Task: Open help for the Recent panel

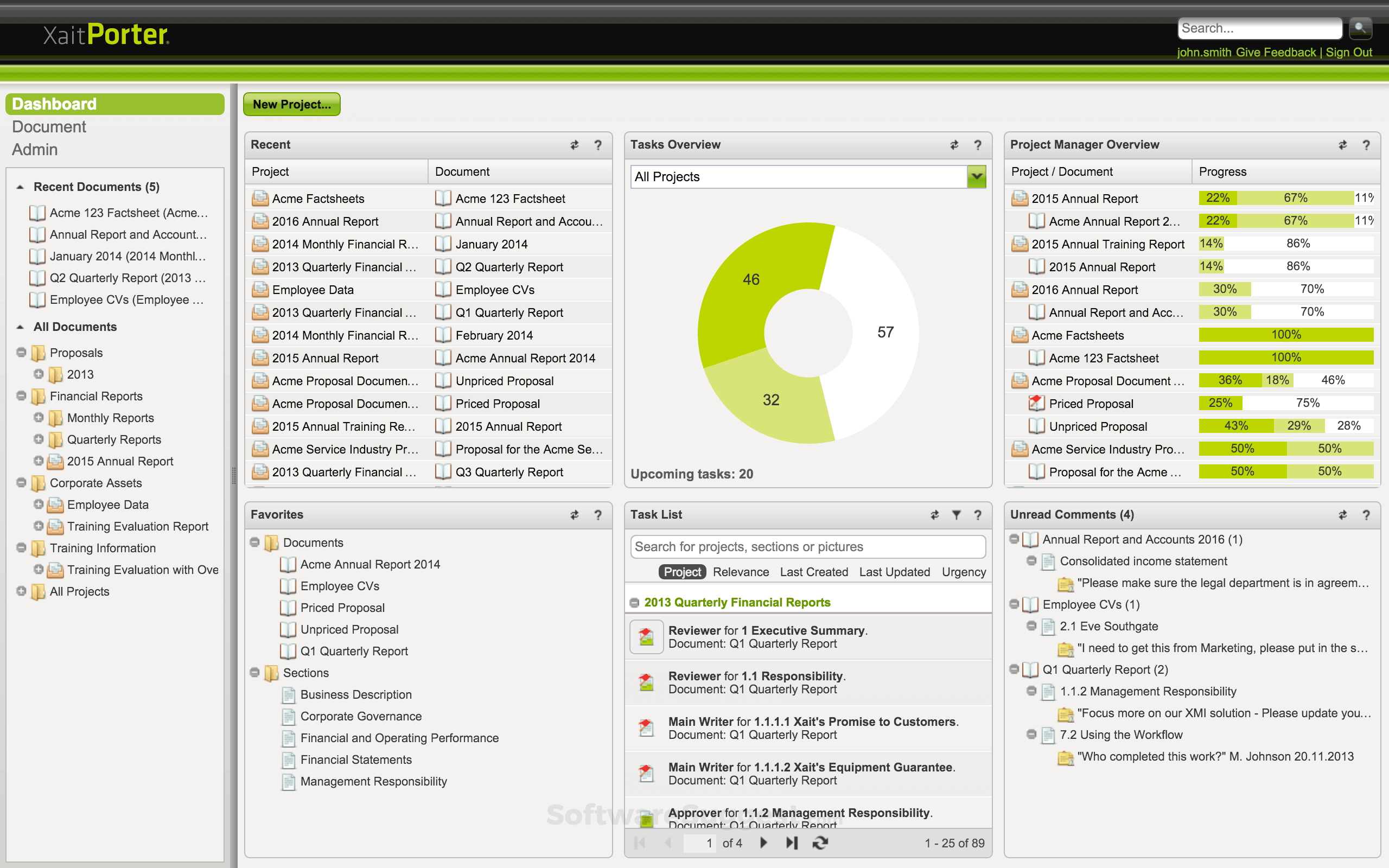Action: pos(598,145)
